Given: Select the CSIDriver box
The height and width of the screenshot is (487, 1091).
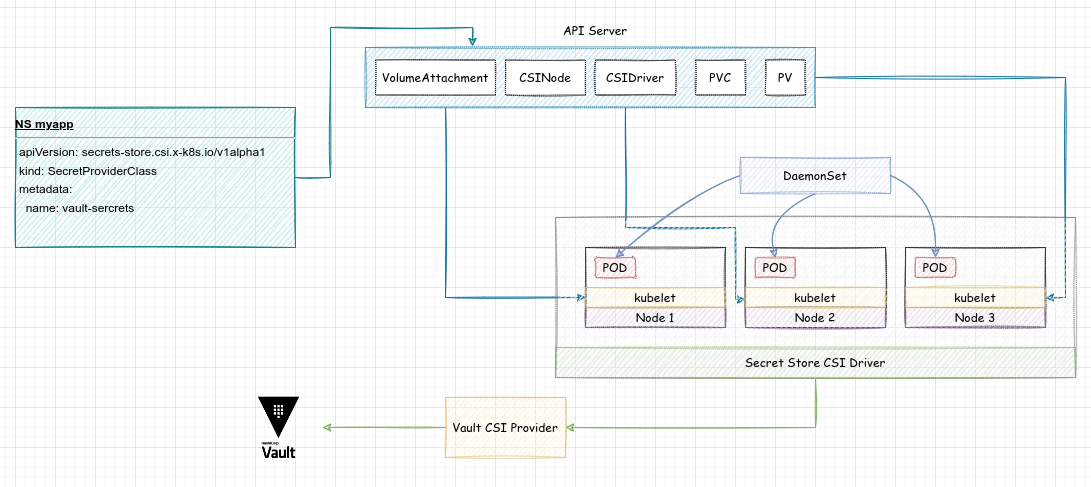Looking at the screenshot, I should 635,77.
